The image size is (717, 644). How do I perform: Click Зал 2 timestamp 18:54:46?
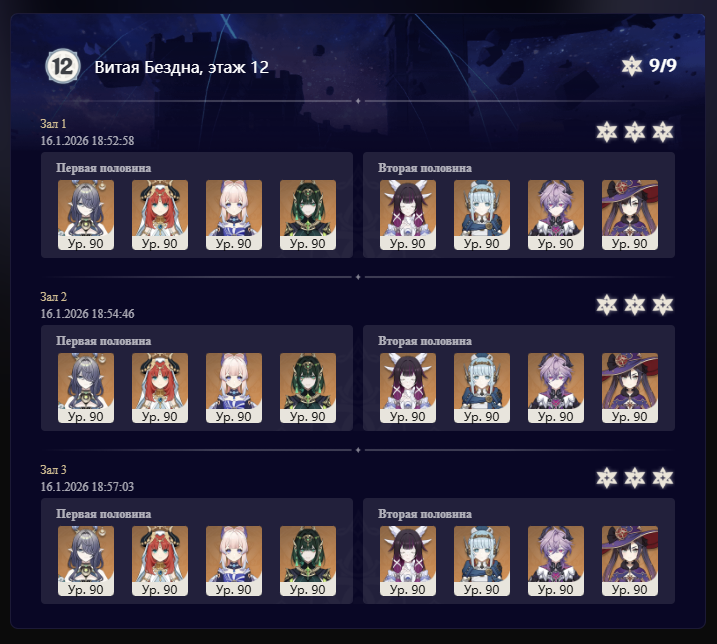[87, 314]
